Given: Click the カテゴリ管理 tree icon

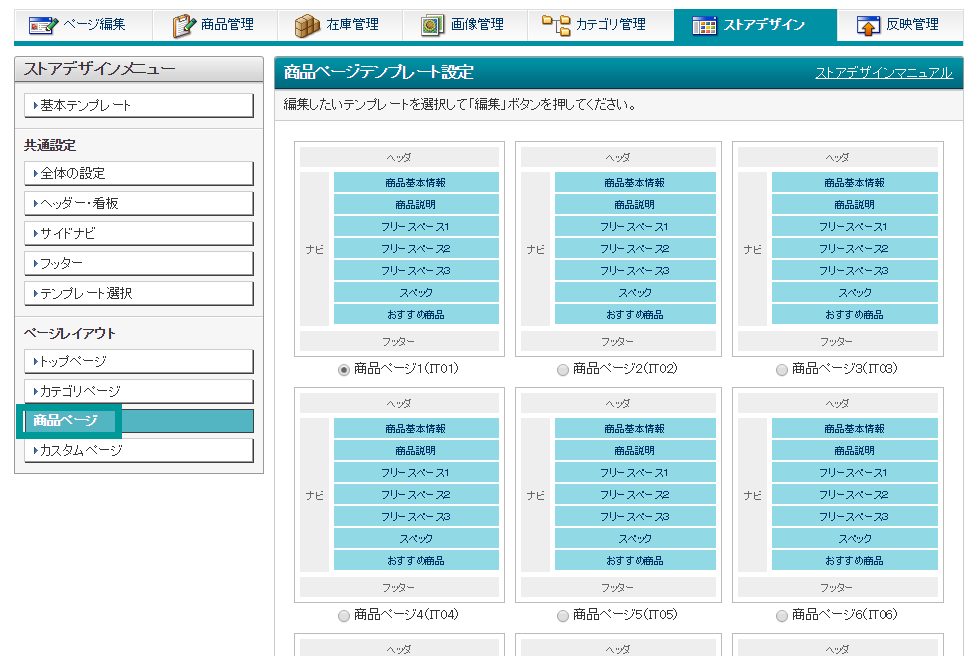Looking at the screenshot, I should click(x=556, y=25).
